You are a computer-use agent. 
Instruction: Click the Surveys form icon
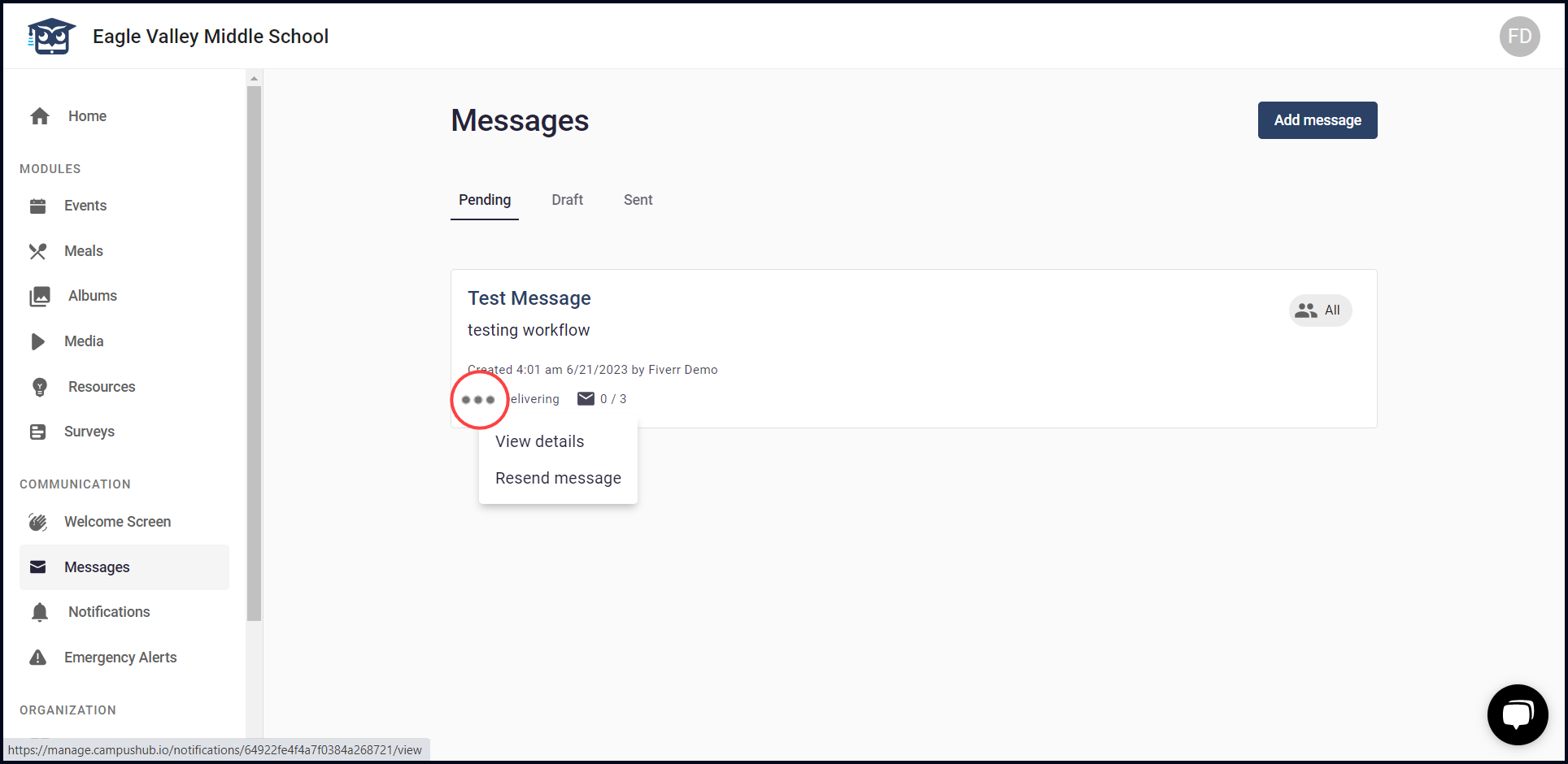click(x=38, y=432)
